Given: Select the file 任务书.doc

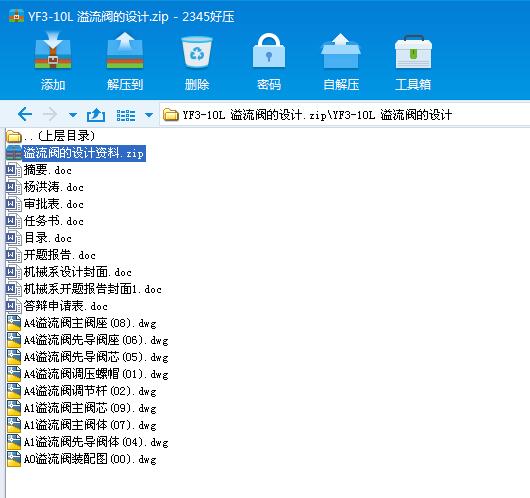Looking at the screenshot, I should click(45, 221).
